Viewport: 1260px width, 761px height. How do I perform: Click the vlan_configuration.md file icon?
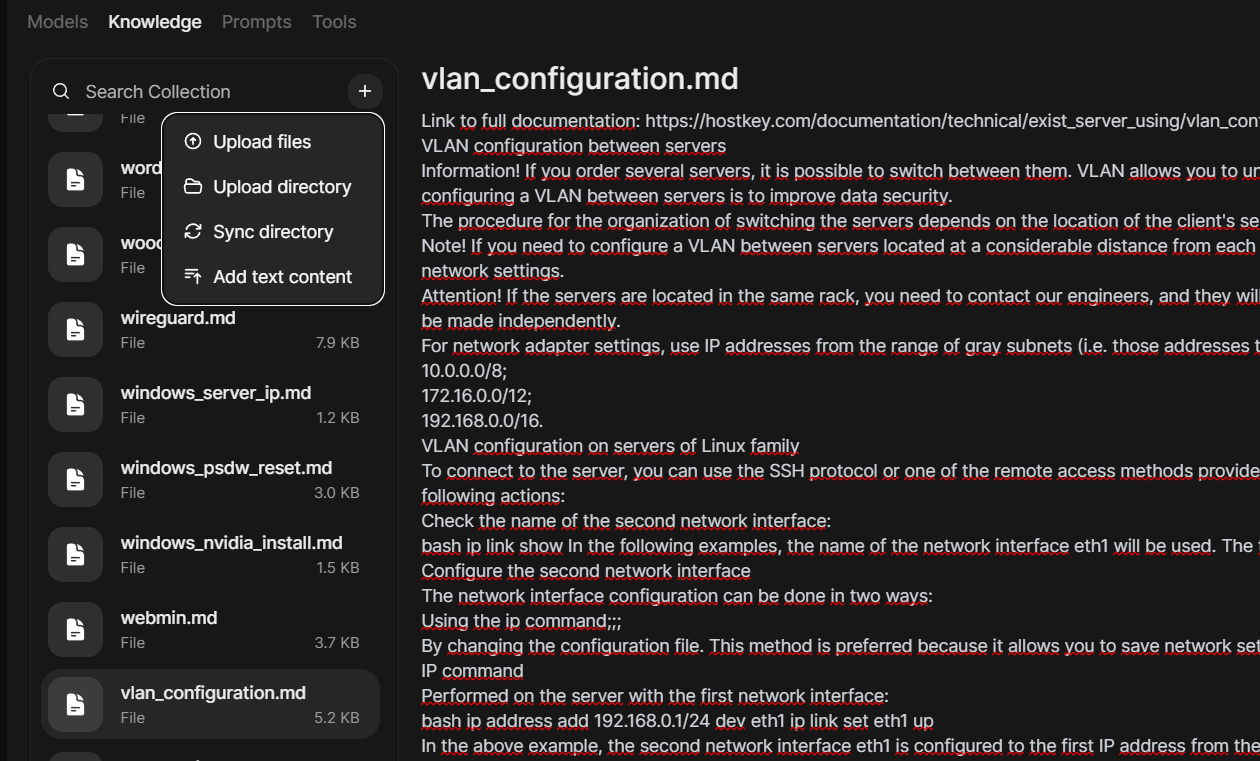75,704
